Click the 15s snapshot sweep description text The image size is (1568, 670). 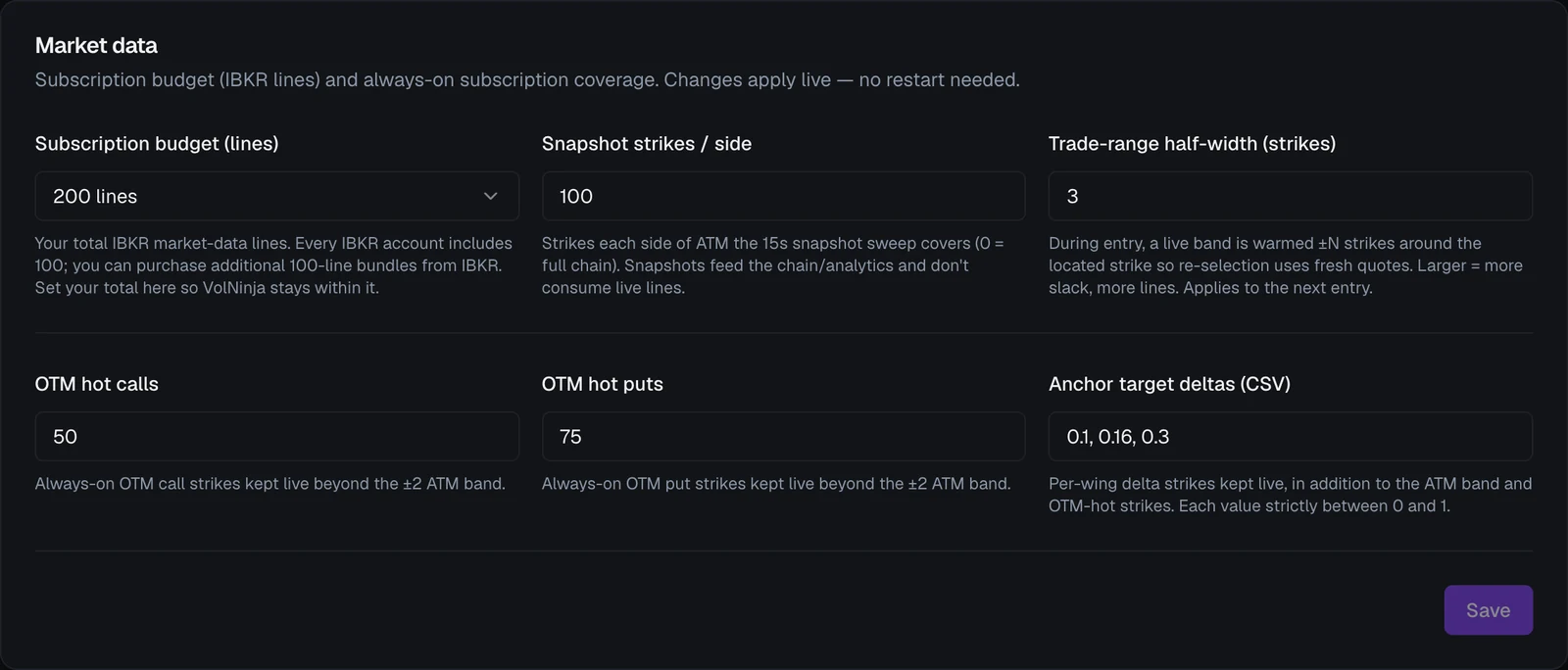click(773, 265)
